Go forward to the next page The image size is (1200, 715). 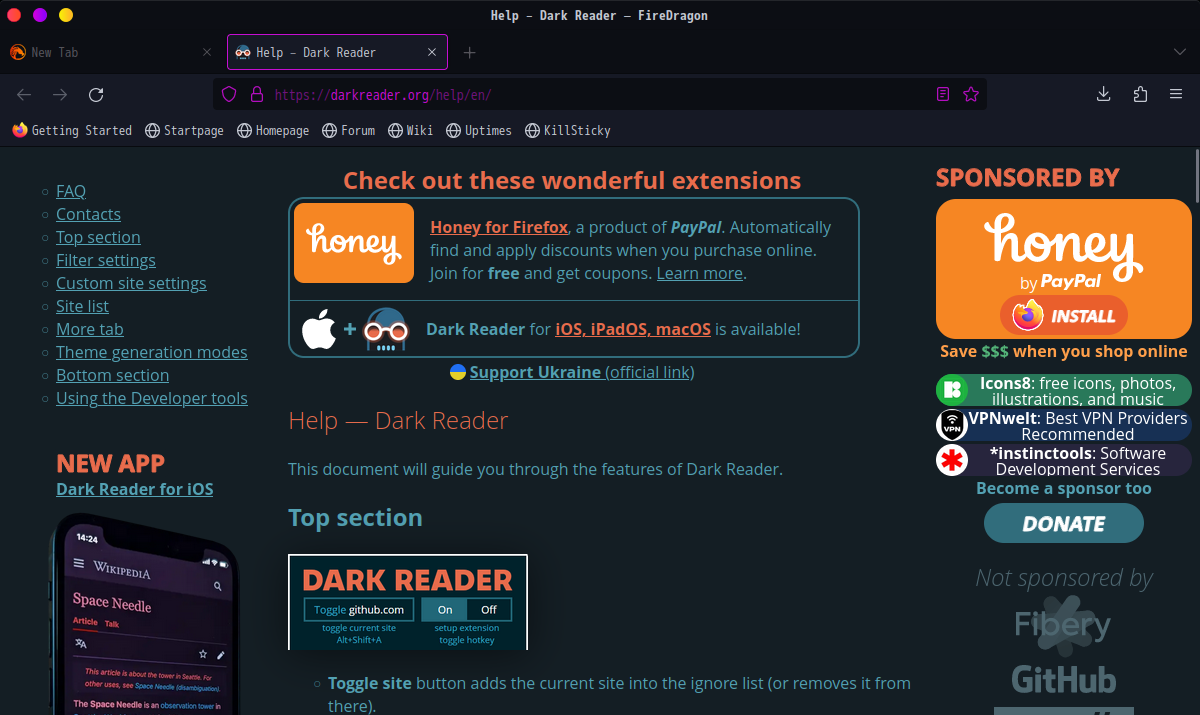point(60,94)
